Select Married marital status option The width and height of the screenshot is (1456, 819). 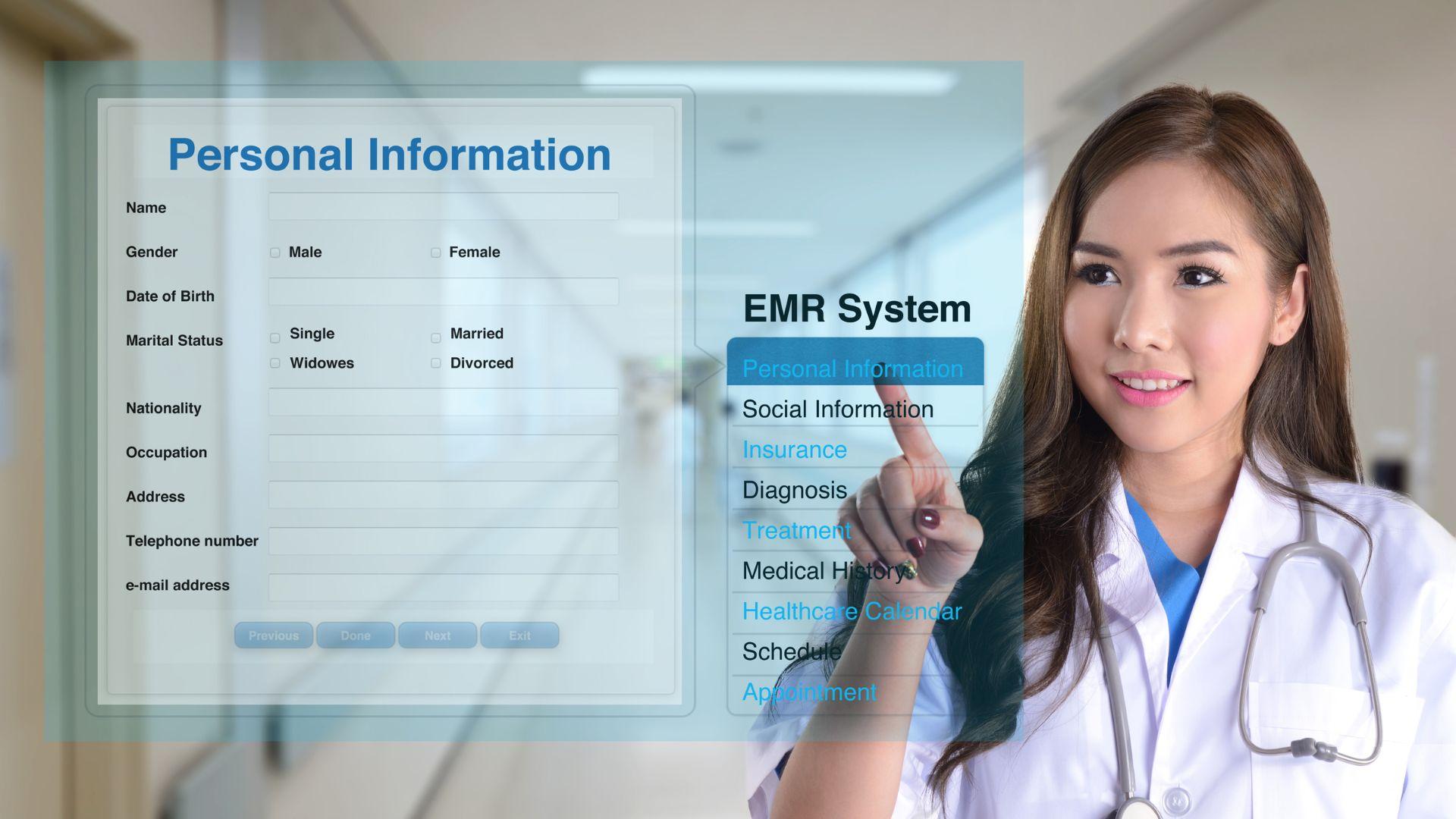tap(436, 333)
